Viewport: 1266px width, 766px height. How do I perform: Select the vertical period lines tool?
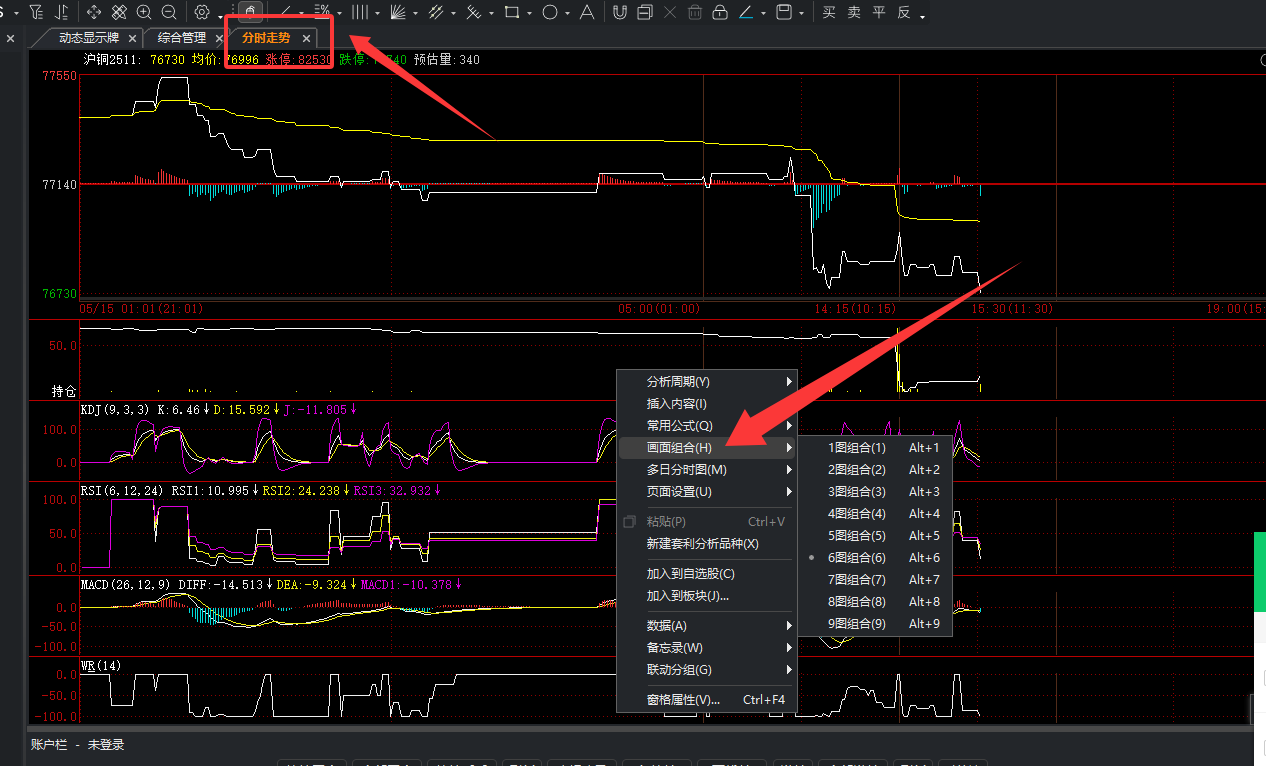(360, 12)
